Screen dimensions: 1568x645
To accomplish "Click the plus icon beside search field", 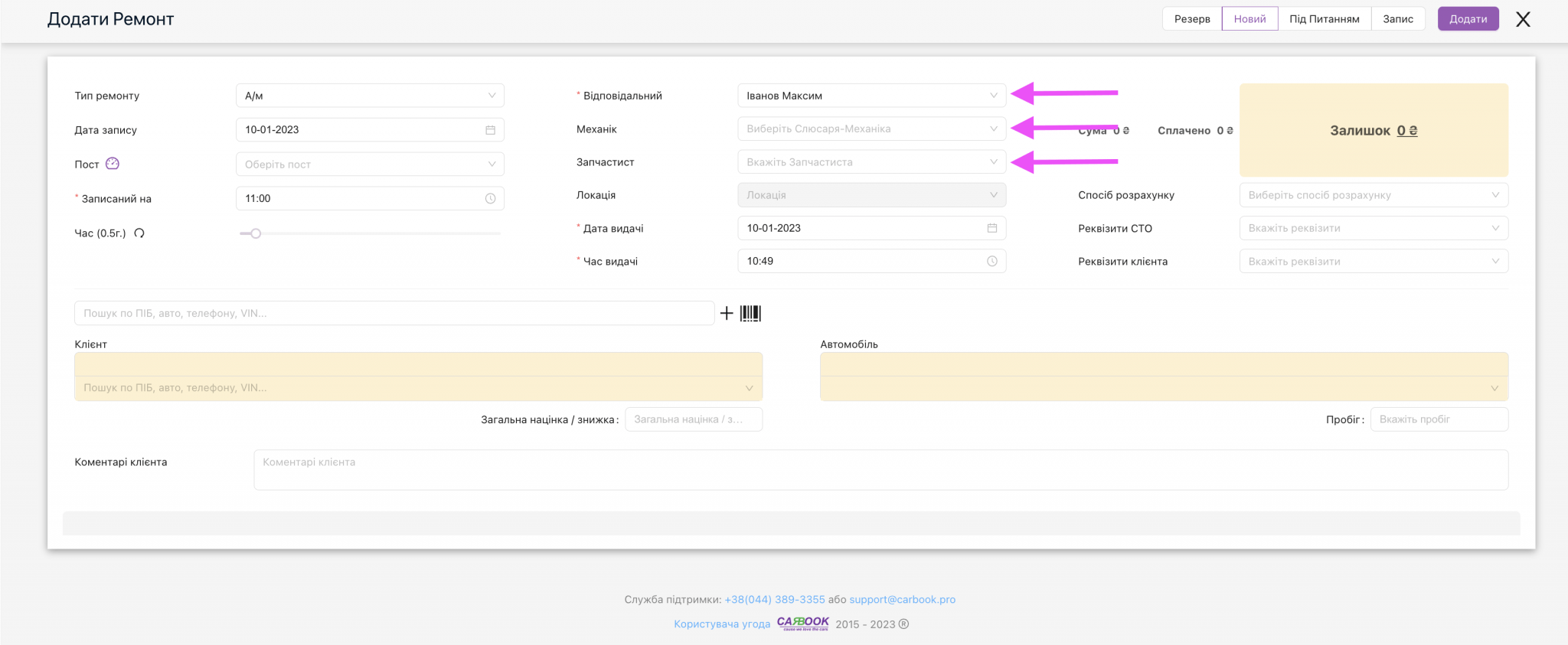I will point(727,313).
